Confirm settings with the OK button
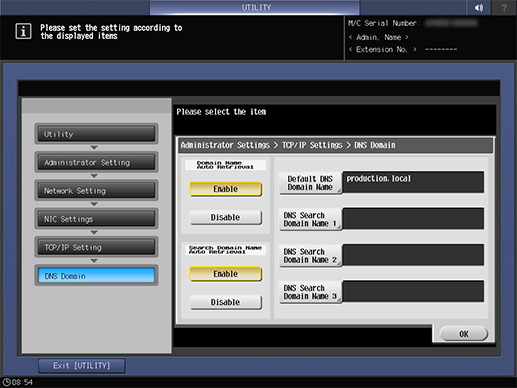The image size is (517, 388). pyautogui.click(x=464, y=334)
